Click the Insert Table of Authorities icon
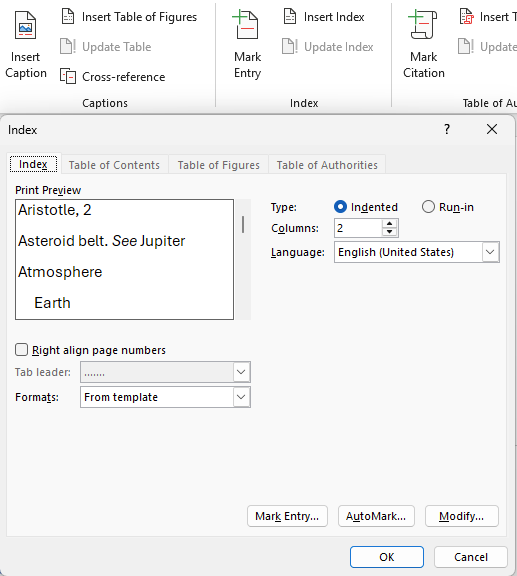Viewport: 517px width, 576px height. pyautogui.click(x=467, y=17)
